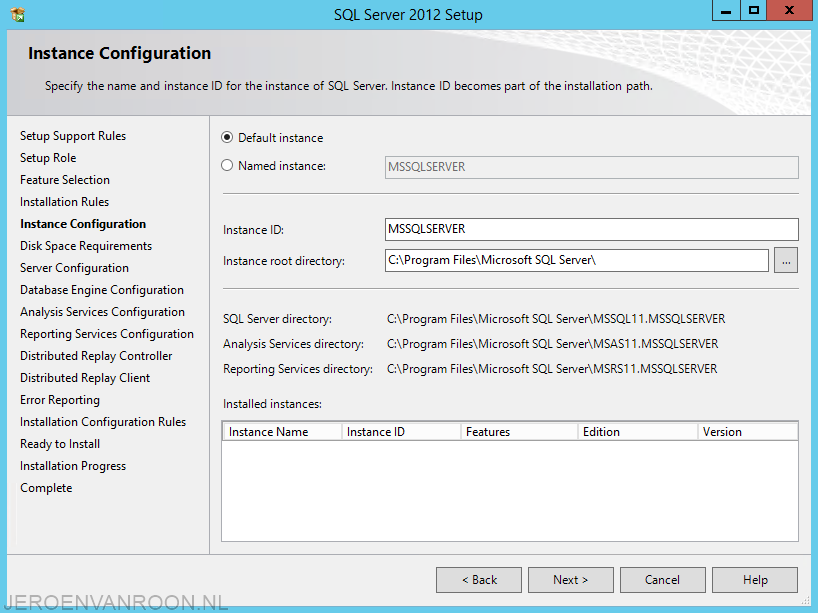Select the Default instance radio button
This screenshot has width=818, height=613.
click(x=227, y=138)
